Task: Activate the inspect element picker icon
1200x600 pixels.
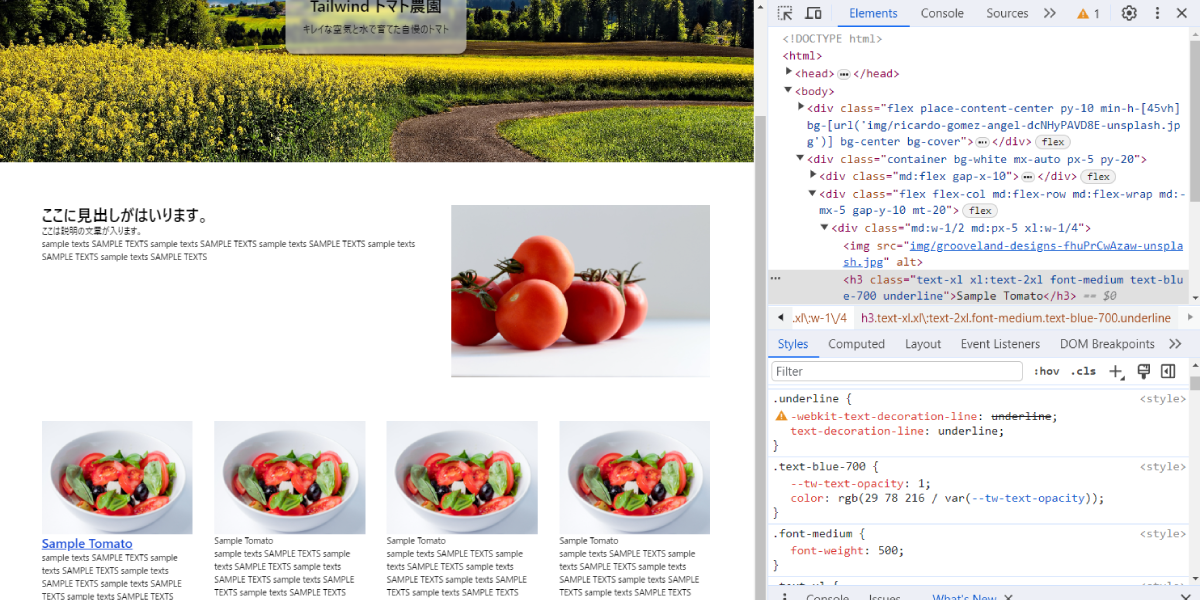Action: pos(785,13)
